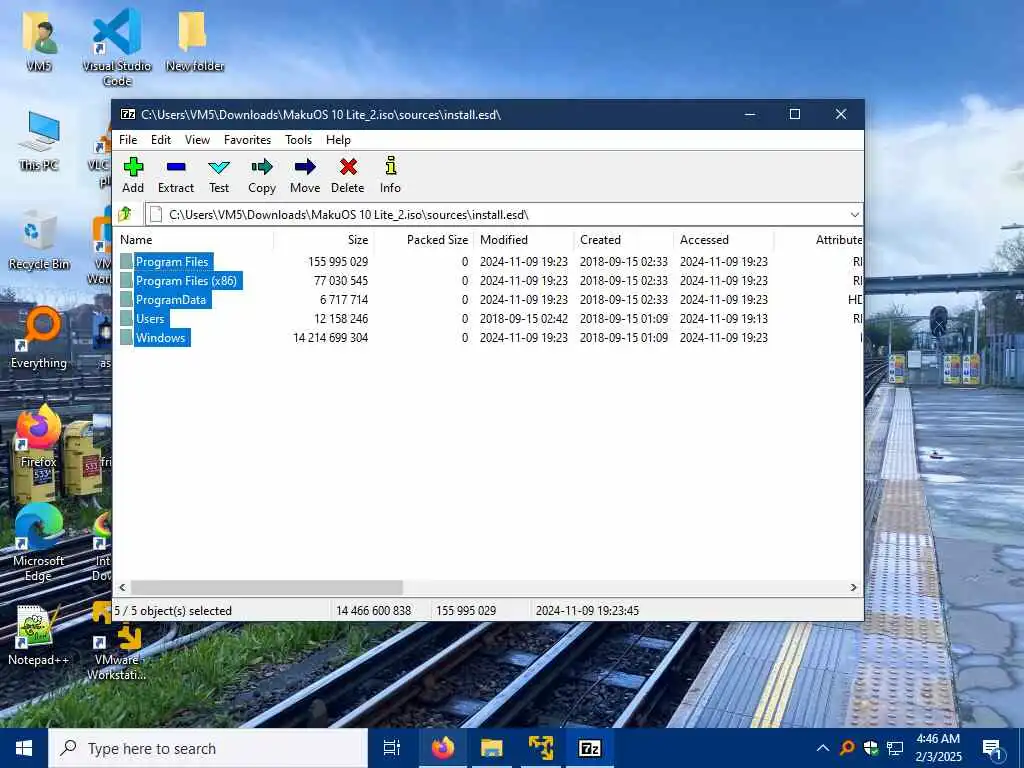Click the scrollbar right arrow

click(x=854, y=587)
